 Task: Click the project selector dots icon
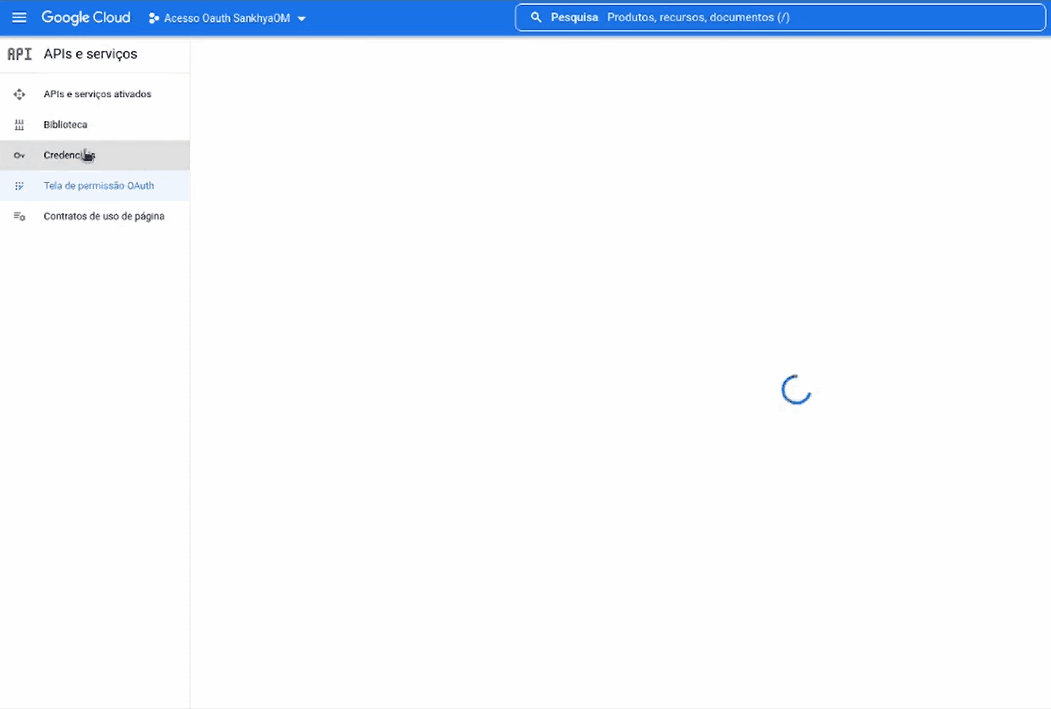coord(153,18)
